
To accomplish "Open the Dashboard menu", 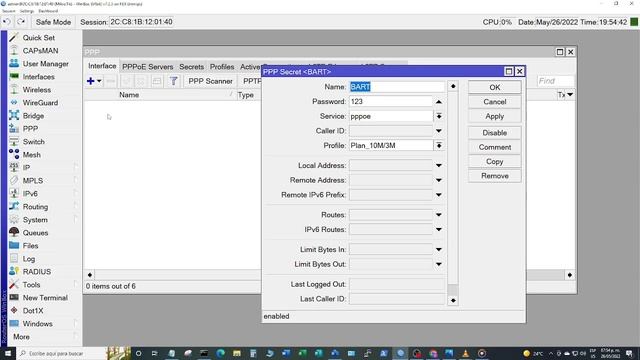I will click(x=48, y=11).
